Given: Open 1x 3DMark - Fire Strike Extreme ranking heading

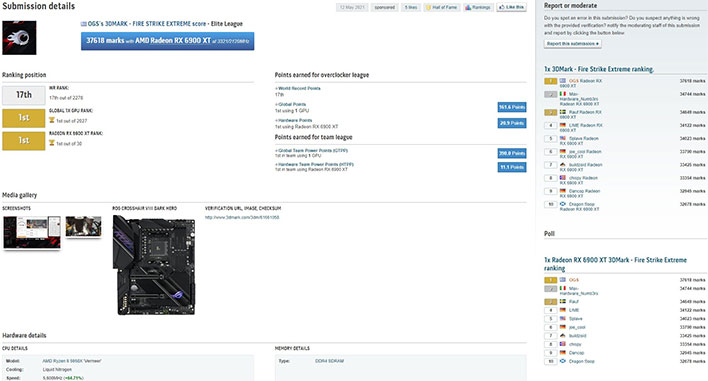Looking at the screenshot, I should 599,69.
